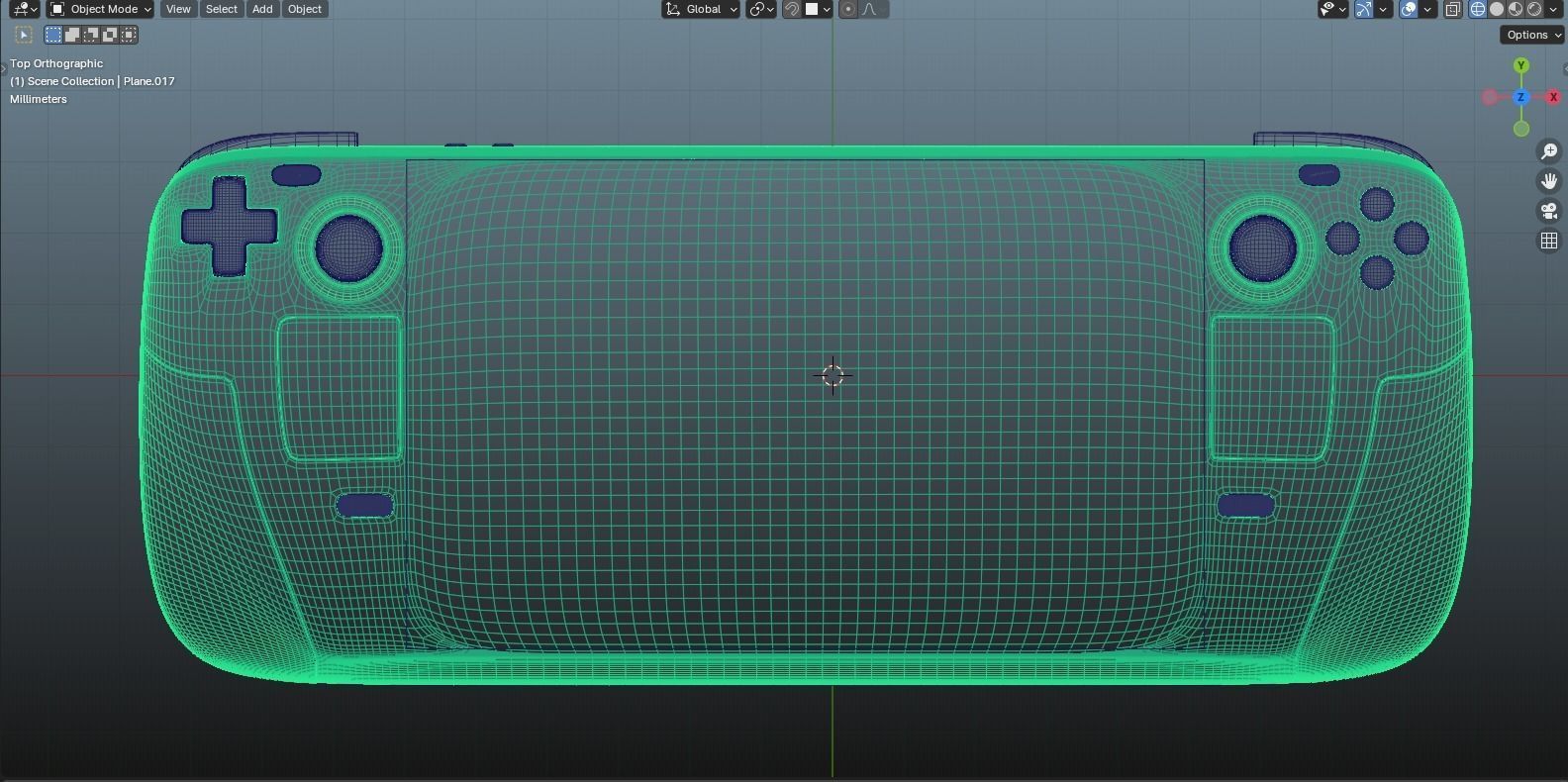Click the green Y axis on navigation gizmo
The width and height of the screenshot is (1568, 782).
tap(1521, 65)
